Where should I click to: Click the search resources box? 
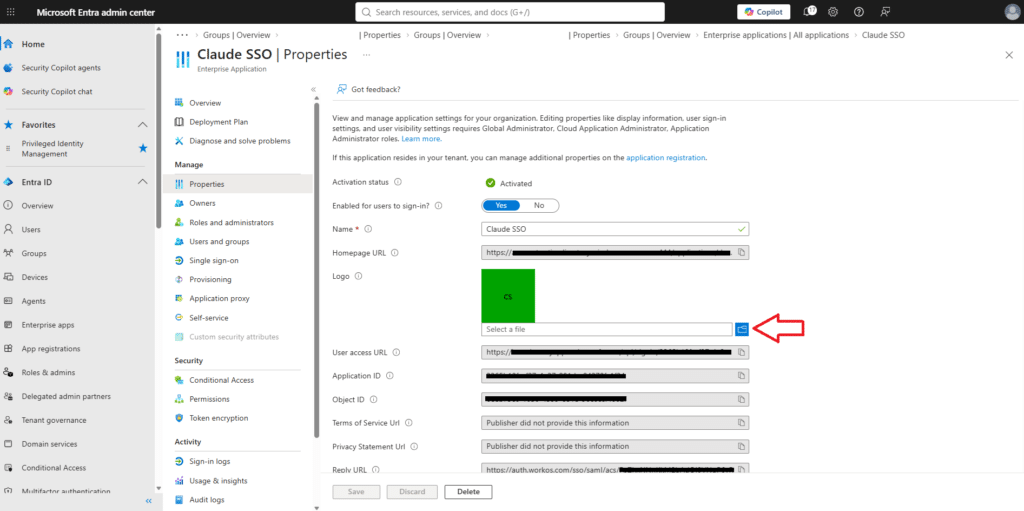(x=510, y=12)
